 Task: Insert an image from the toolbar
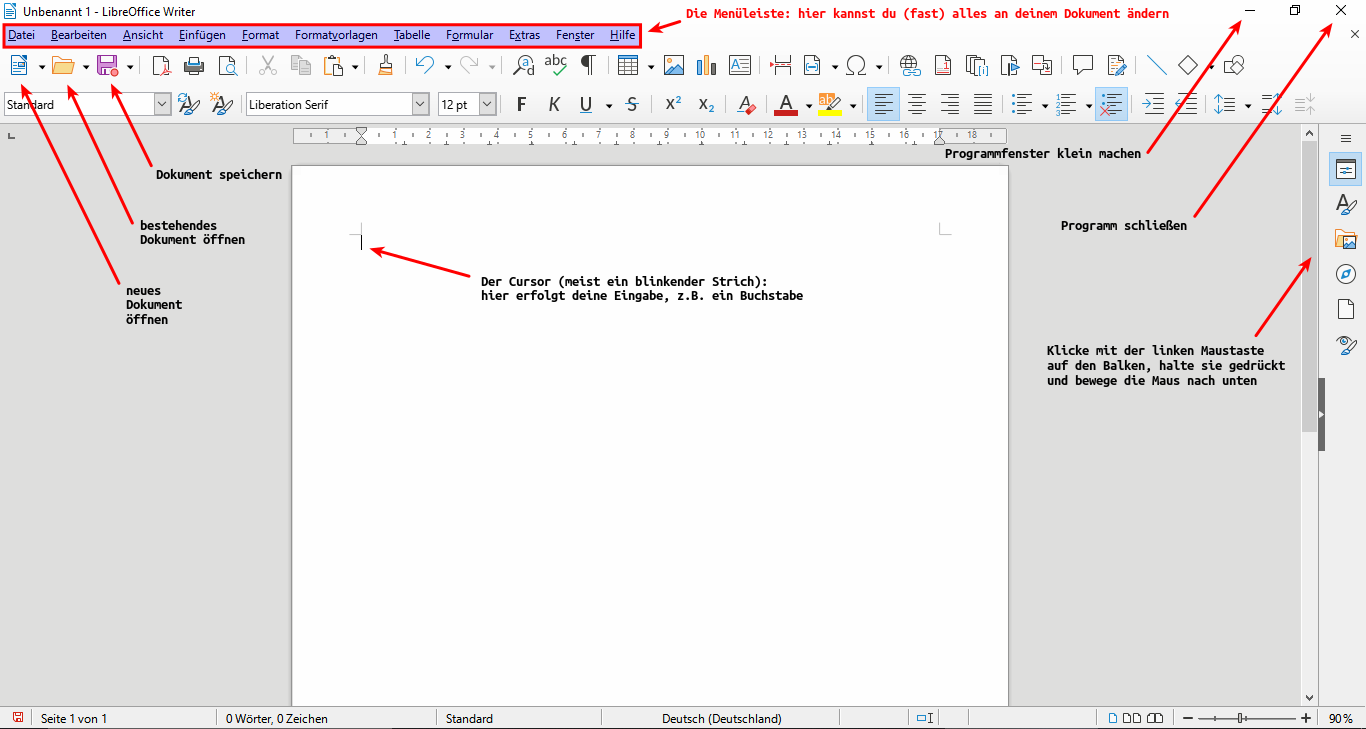[x=674, y=66]
